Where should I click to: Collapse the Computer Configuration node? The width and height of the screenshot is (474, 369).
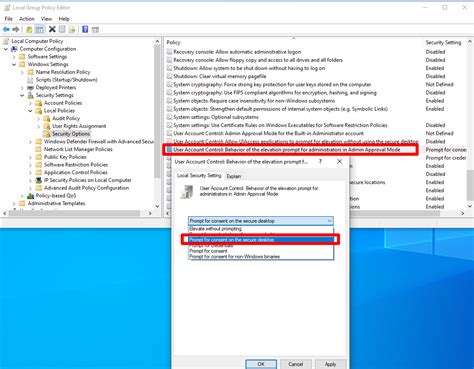6,49
